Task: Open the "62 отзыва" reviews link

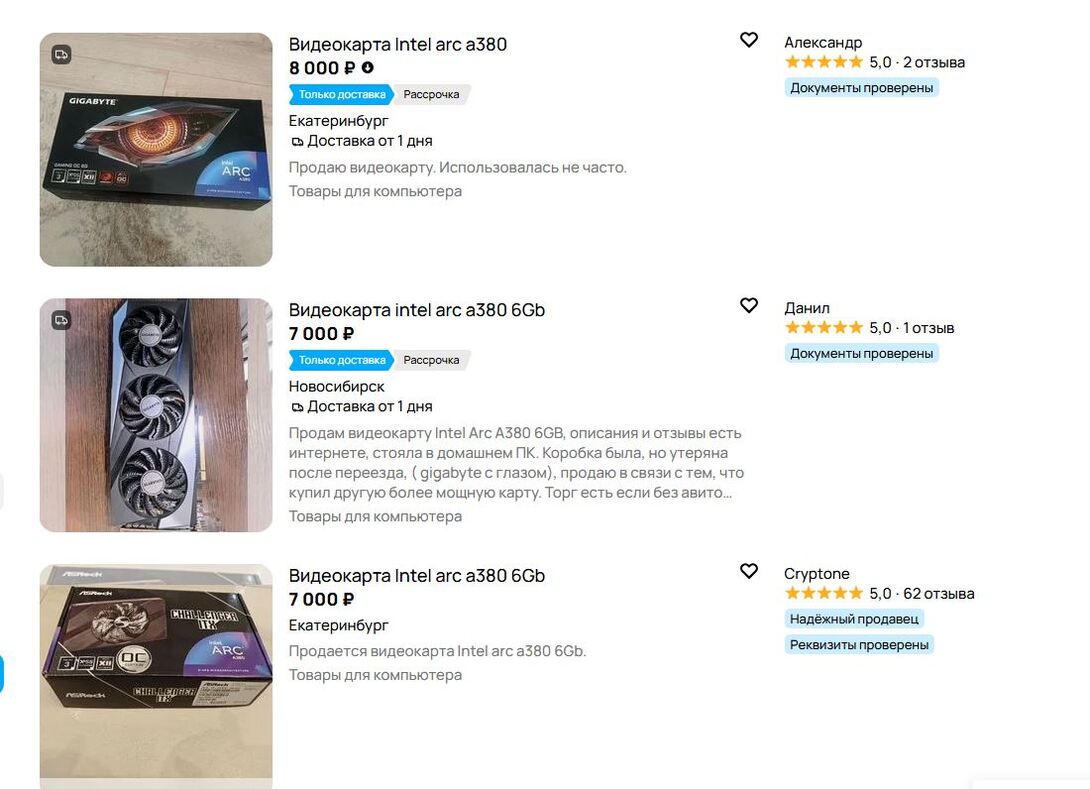Action: [939, 594]
